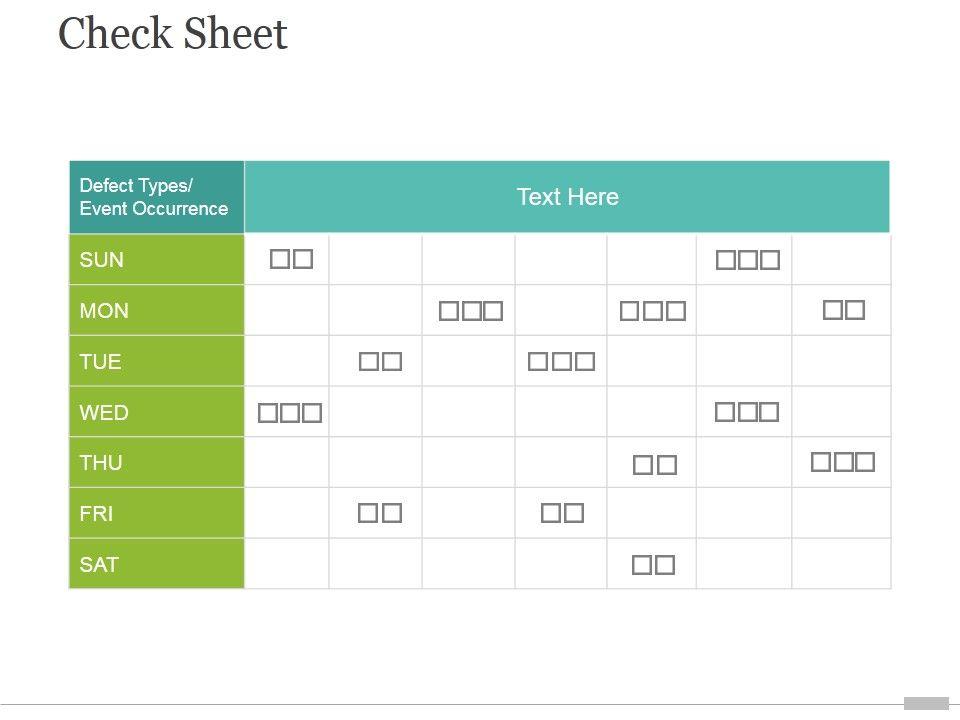Image resolution: width=960 pixels, height=720 pixels.
Task: Check the last box in SUN row's three-box group
Action: (769, 261)
